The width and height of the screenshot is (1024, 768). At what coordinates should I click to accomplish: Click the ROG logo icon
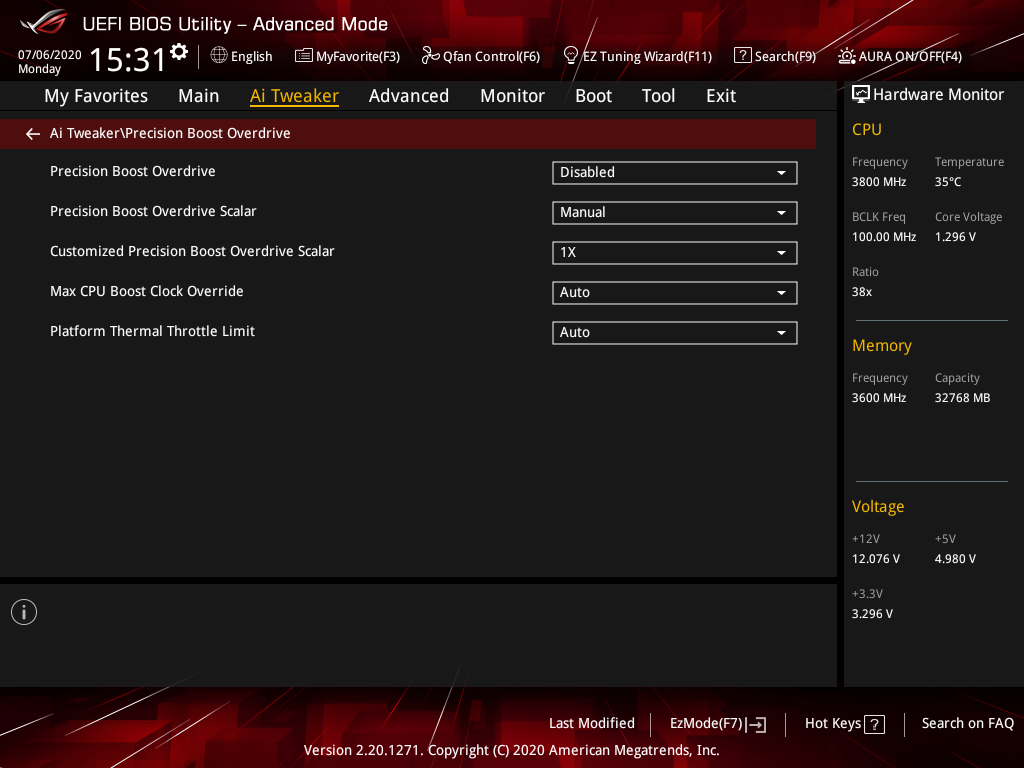[x=43, y=22]
